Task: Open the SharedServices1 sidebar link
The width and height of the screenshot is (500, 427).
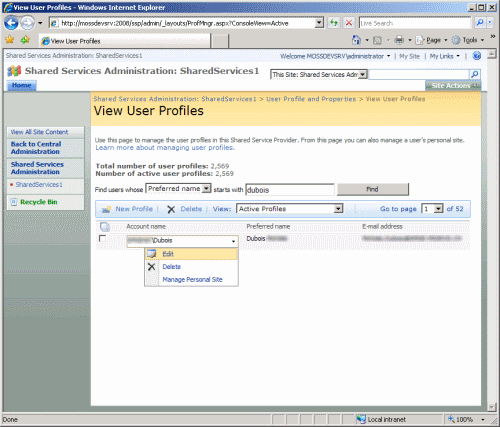Action: pyautogui.click(x=39, y=184)
